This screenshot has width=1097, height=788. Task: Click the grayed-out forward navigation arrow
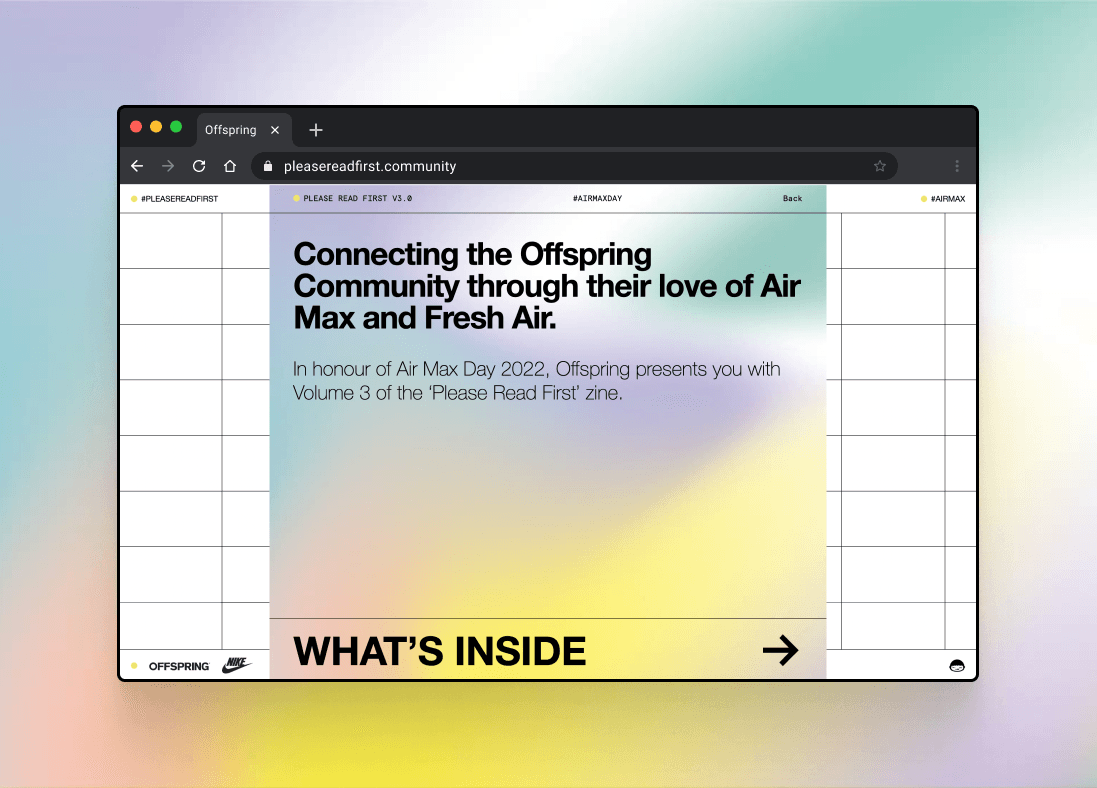(x=167, y=166)
